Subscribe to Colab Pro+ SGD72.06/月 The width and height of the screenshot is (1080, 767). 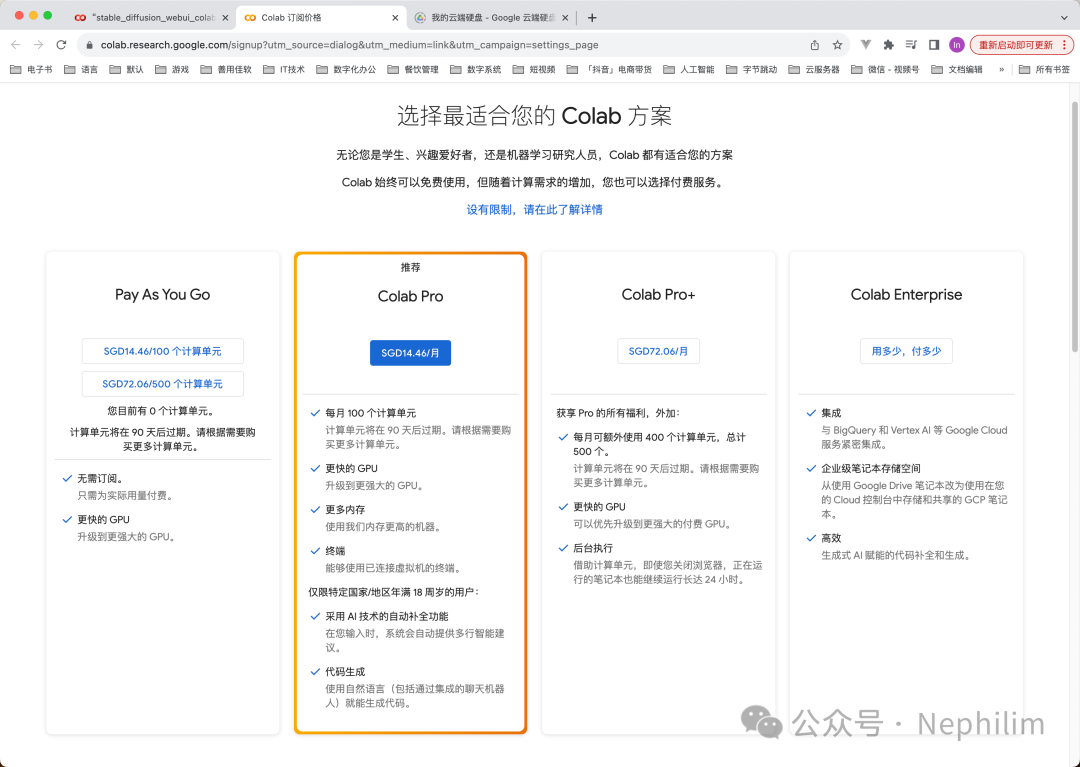coord(658,351)
